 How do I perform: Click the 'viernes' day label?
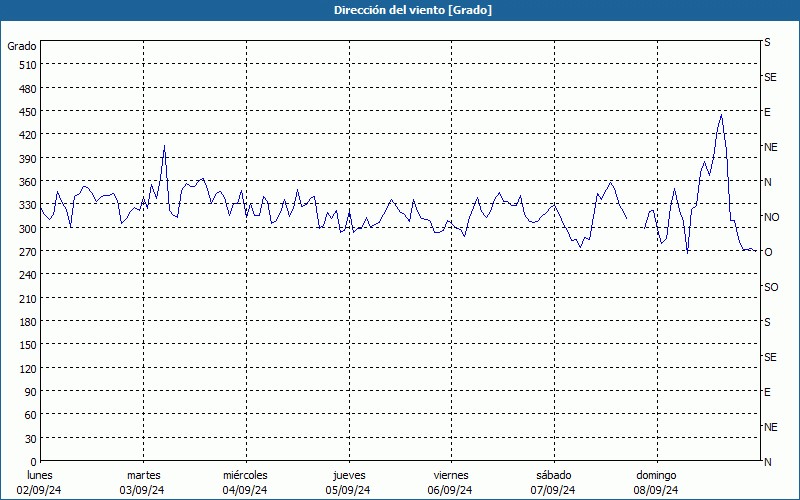click(x=451, y=476)
